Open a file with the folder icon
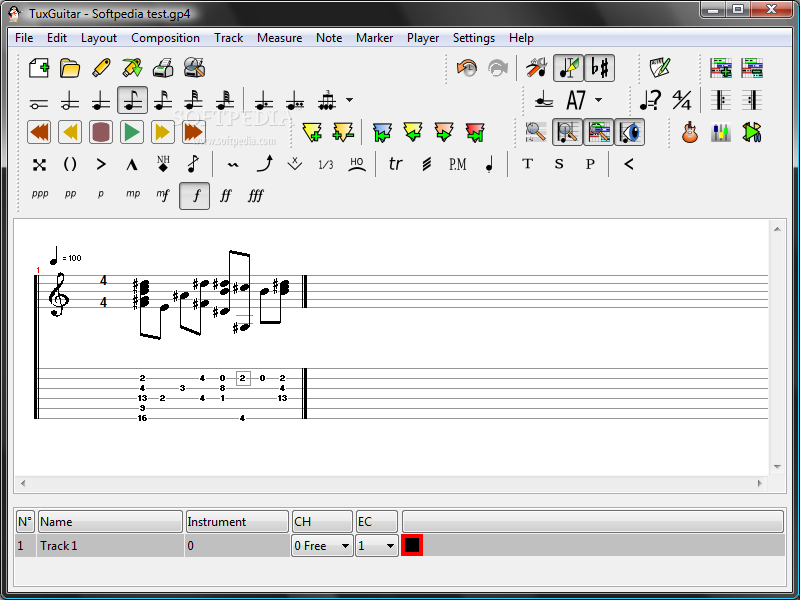This screenshot has width=800, height=600. tap(70, 68)
